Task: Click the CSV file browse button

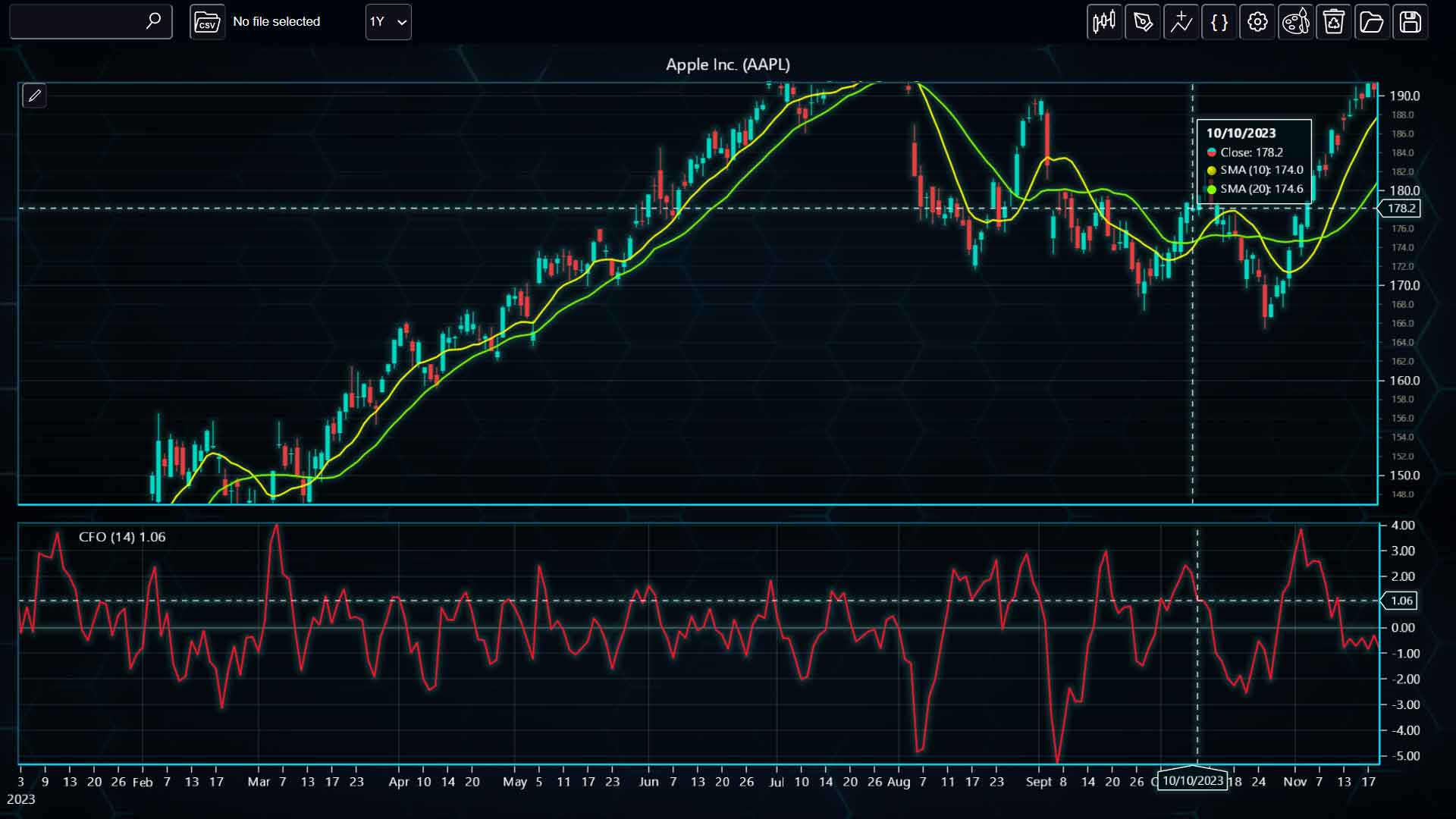Action: 207,22
